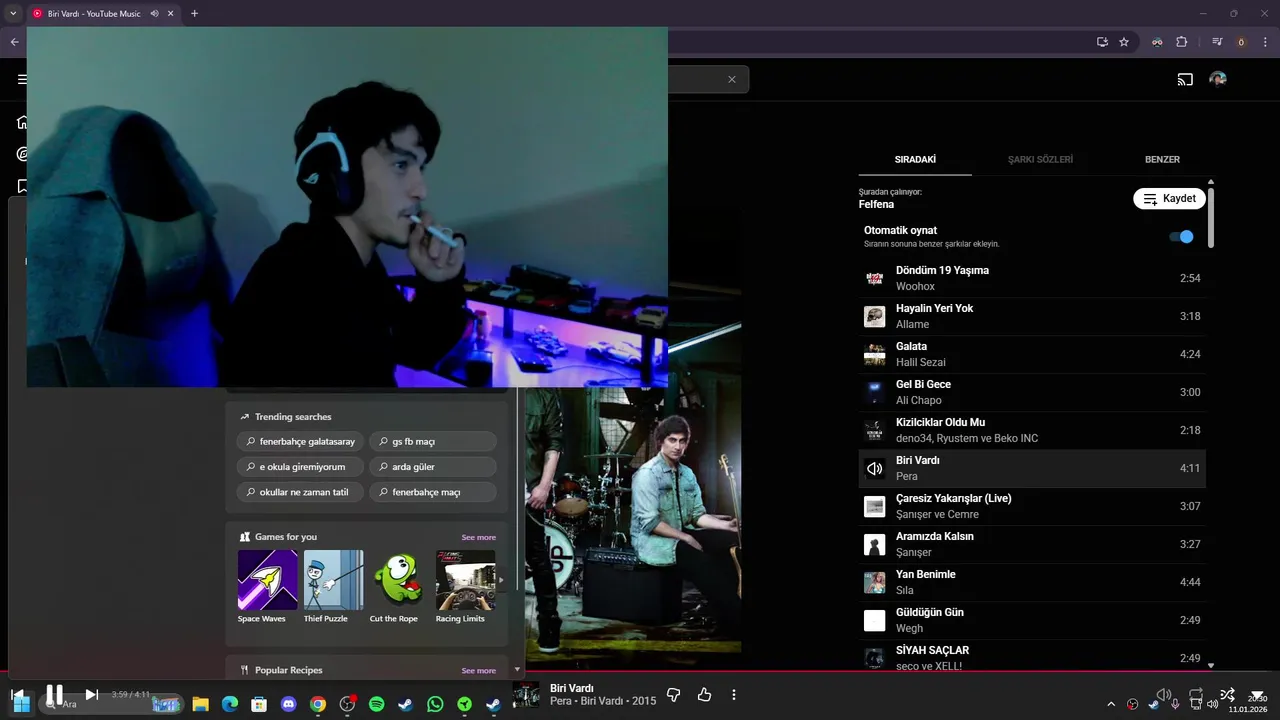The width and height of the screenshot is (1280, 720).
Task: Open the player volume control icon
Action: pos(1163,694)
